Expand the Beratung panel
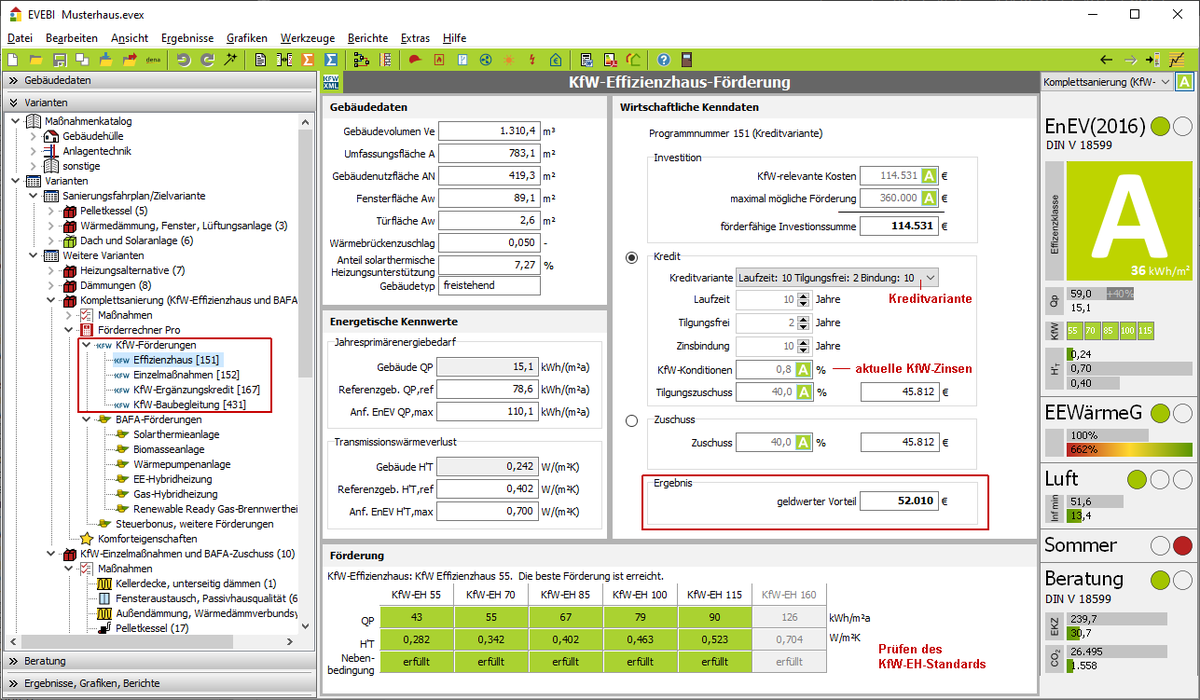 [x=158, y=661]
